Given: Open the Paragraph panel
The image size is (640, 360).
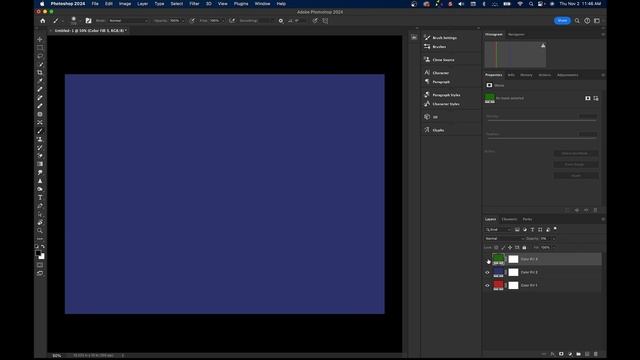Looking at the screenshot, I should (437, 82).
